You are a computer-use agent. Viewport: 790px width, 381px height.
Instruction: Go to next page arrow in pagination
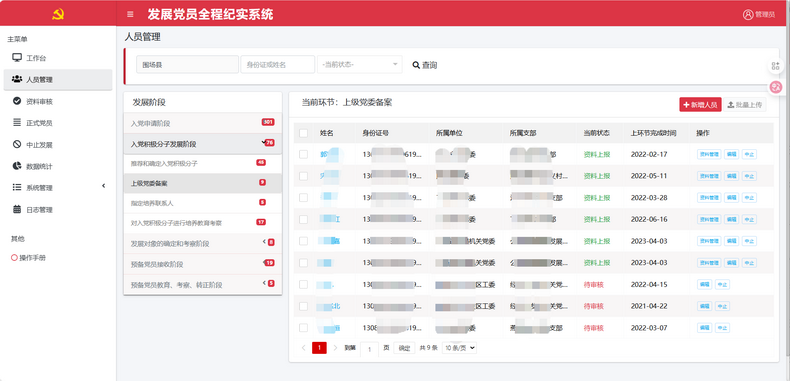(335, 348)
